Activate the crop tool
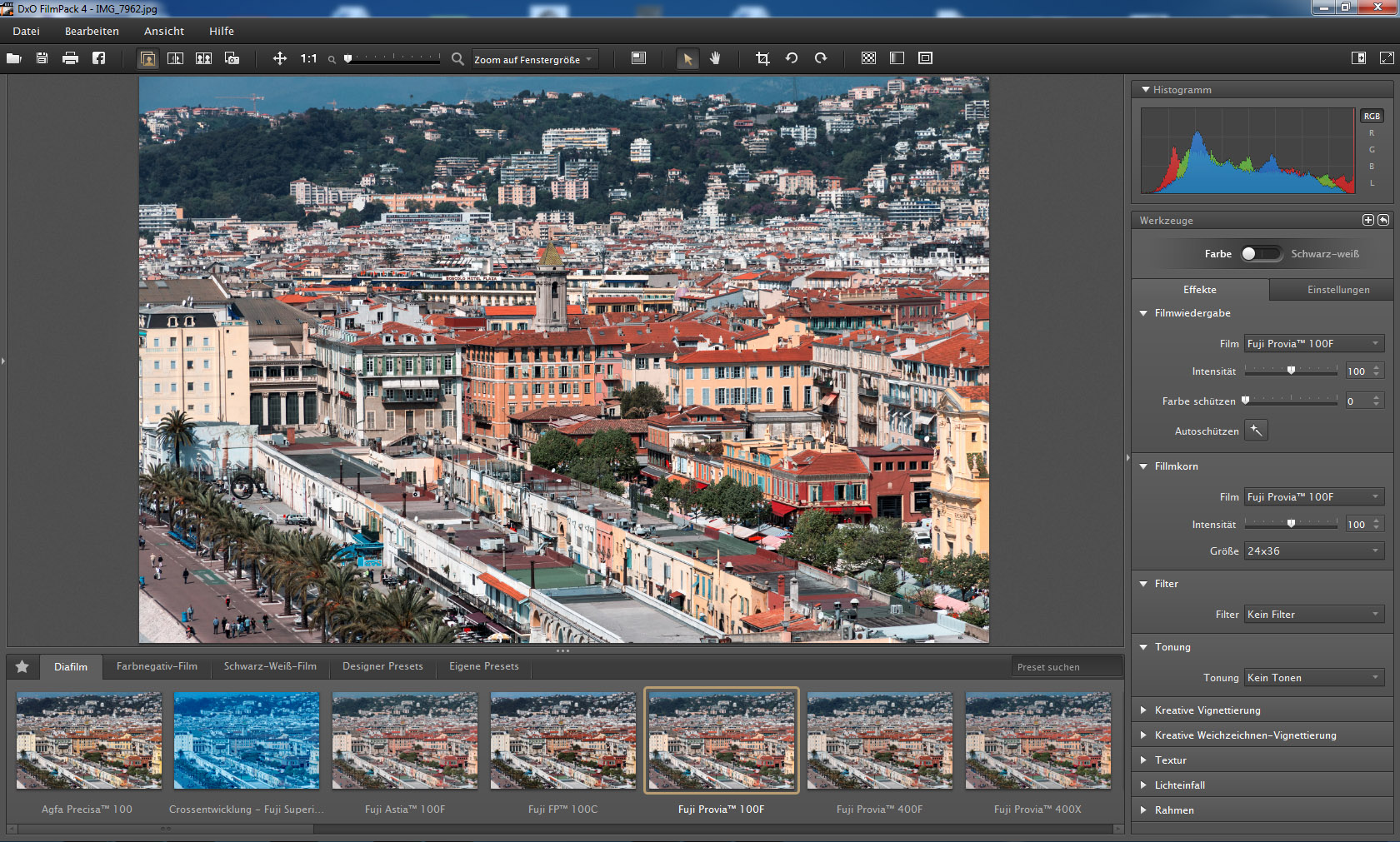Screen dimensions: 1400x842 pyautogui.click(x=762, y=58)
